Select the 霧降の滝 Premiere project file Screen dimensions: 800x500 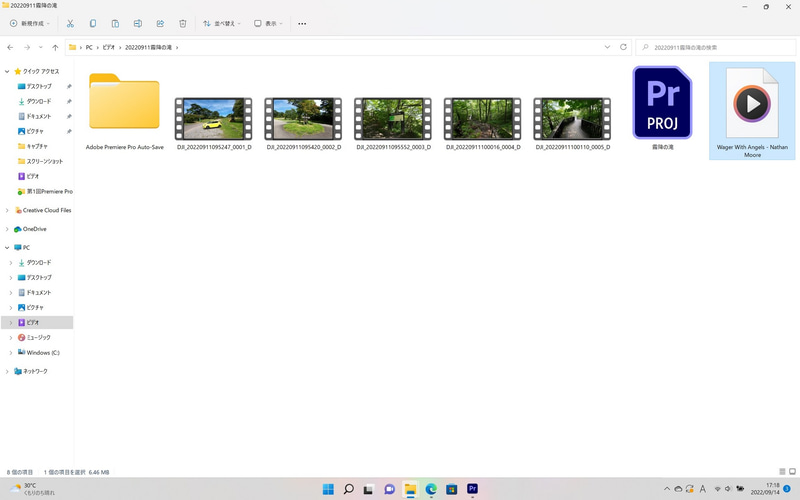click(662, 108)
